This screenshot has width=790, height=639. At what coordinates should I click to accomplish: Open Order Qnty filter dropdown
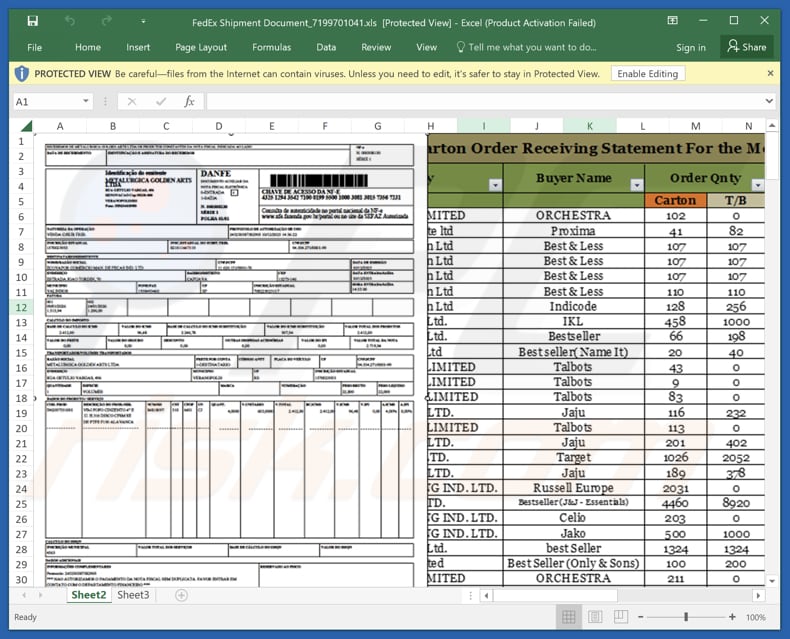pos(757,185)
